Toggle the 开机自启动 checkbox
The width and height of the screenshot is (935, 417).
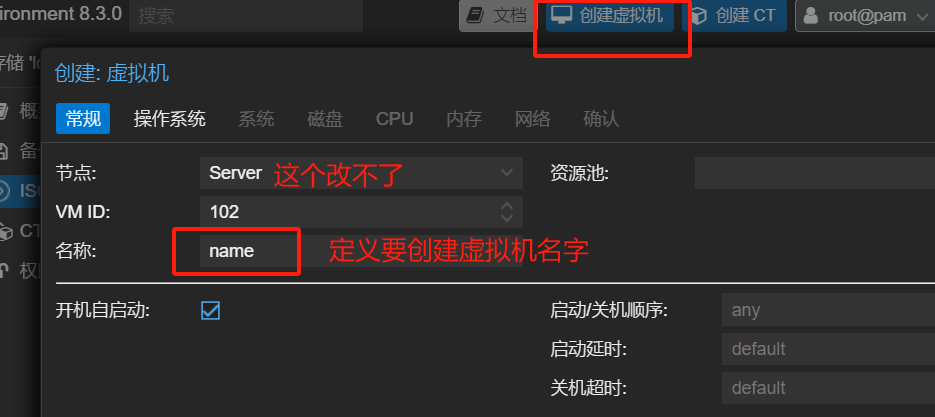pyautogui.click(x=210, y=310)
